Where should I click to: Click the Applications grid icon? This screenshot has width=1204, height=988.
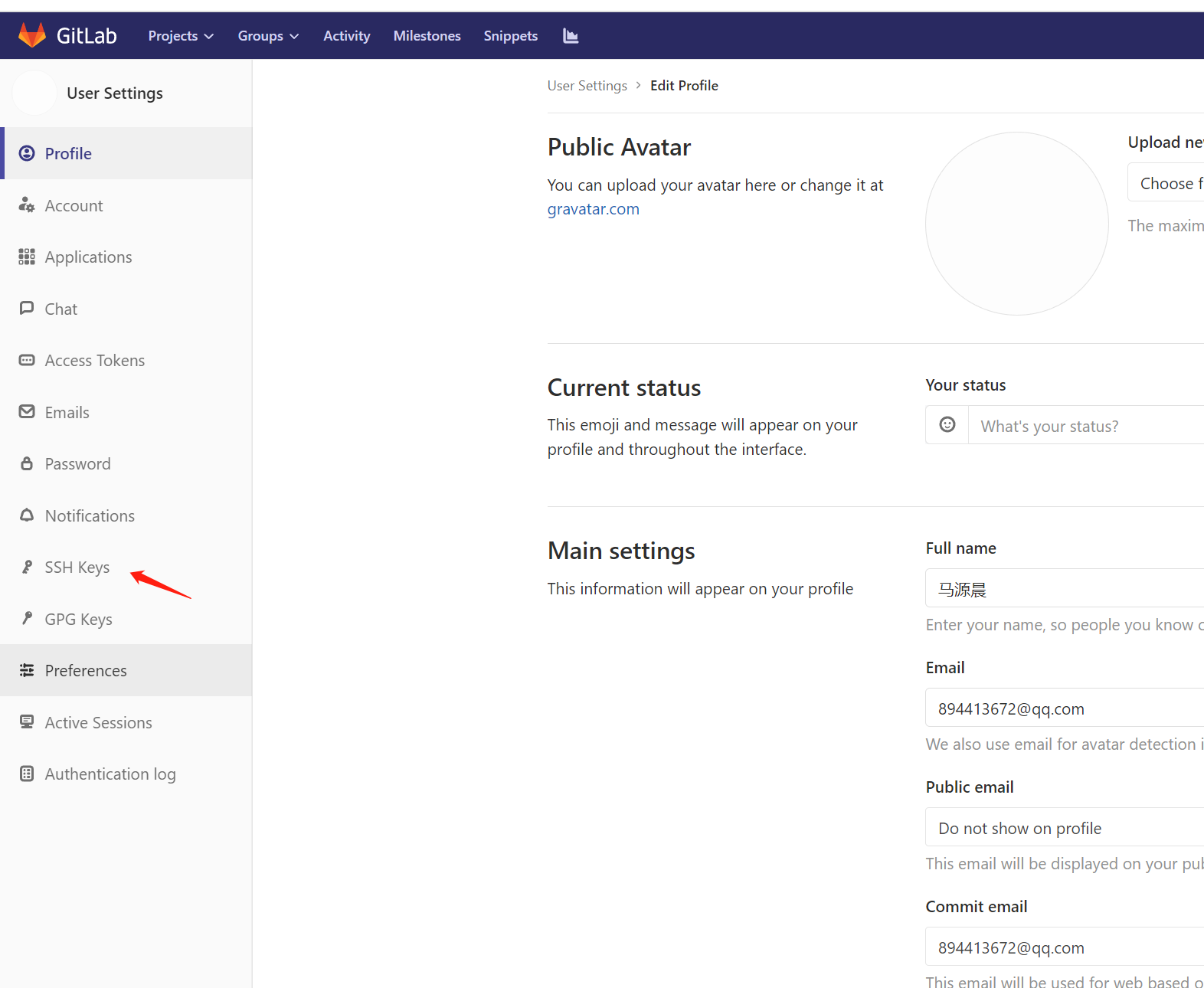click(27, 257)
